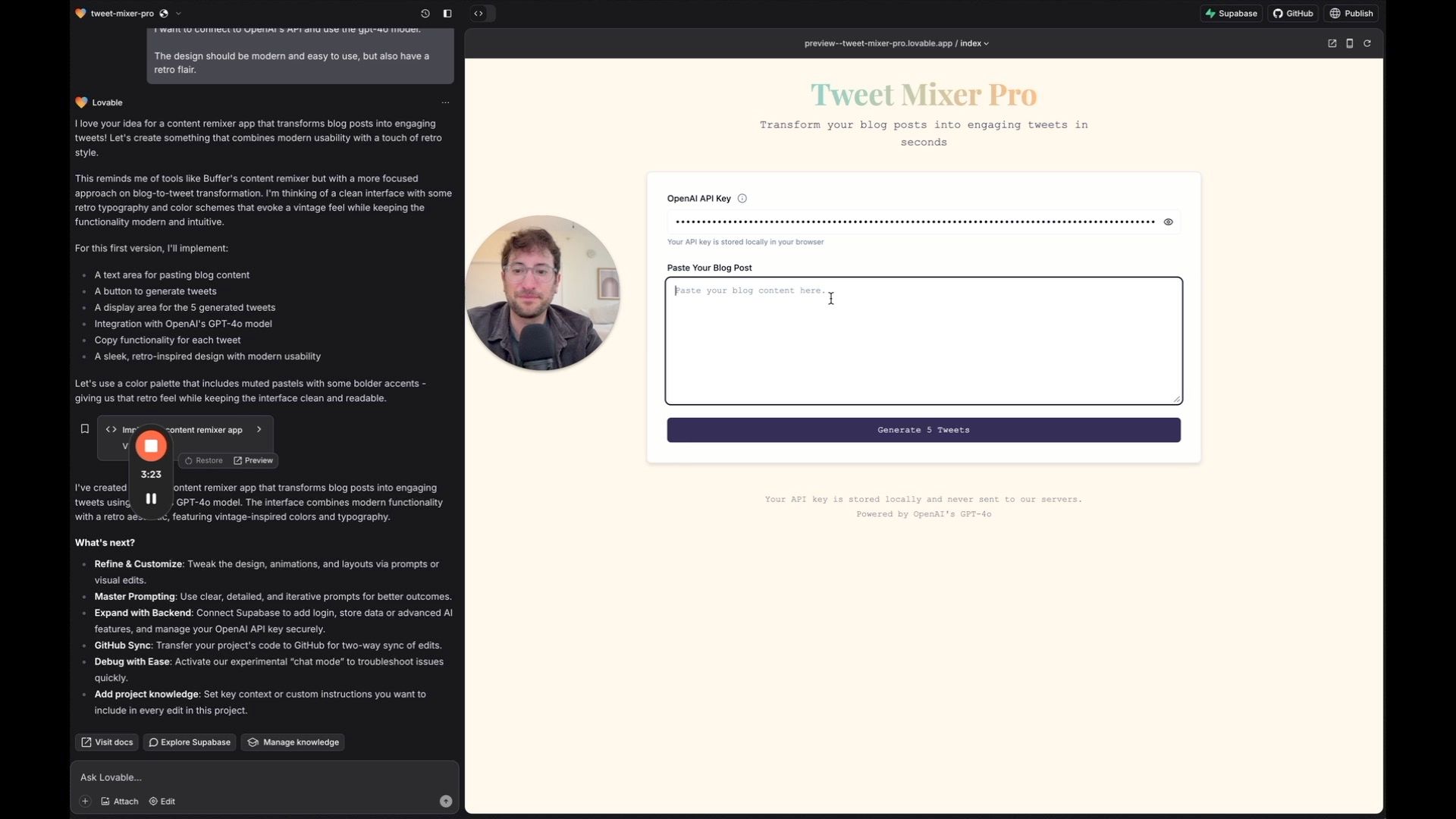Pause the screen recording
1456x819 pixels.
tap(151, 498)
